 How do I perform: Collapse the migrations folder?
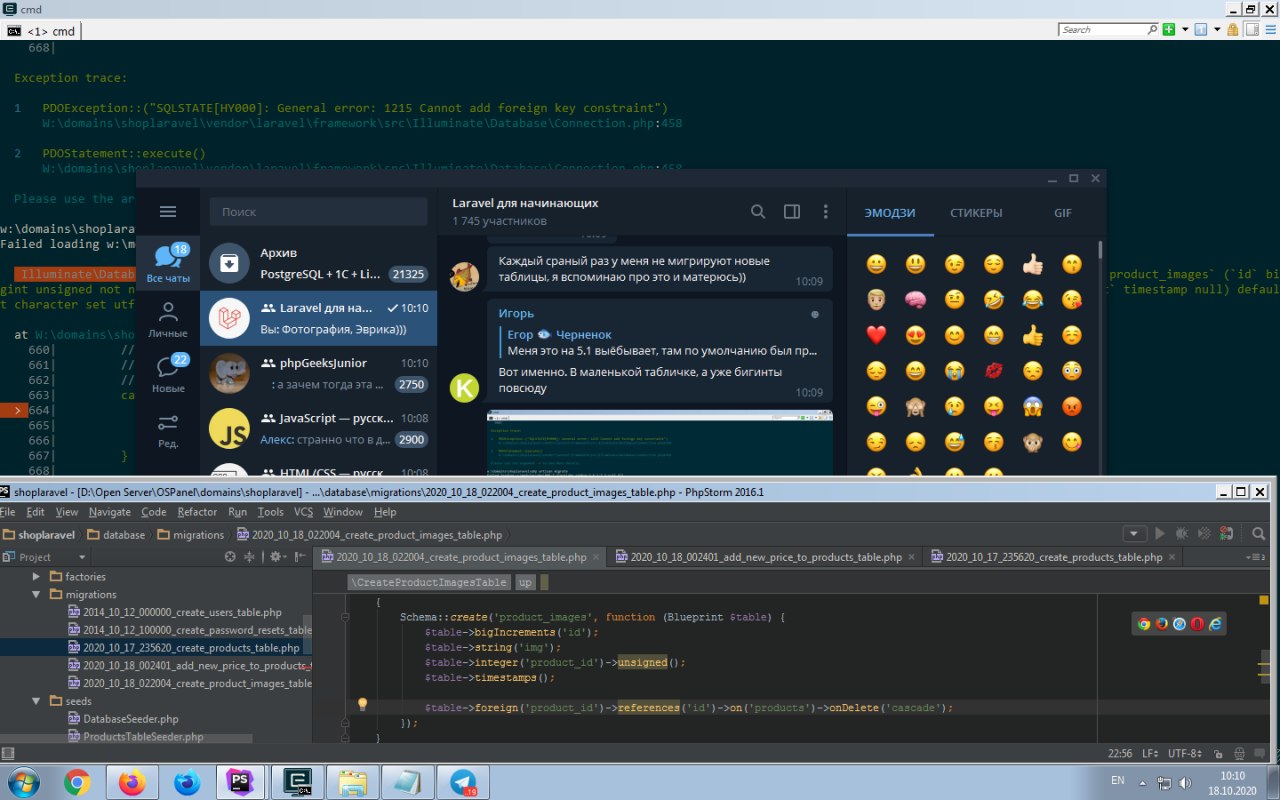point(37,594)
